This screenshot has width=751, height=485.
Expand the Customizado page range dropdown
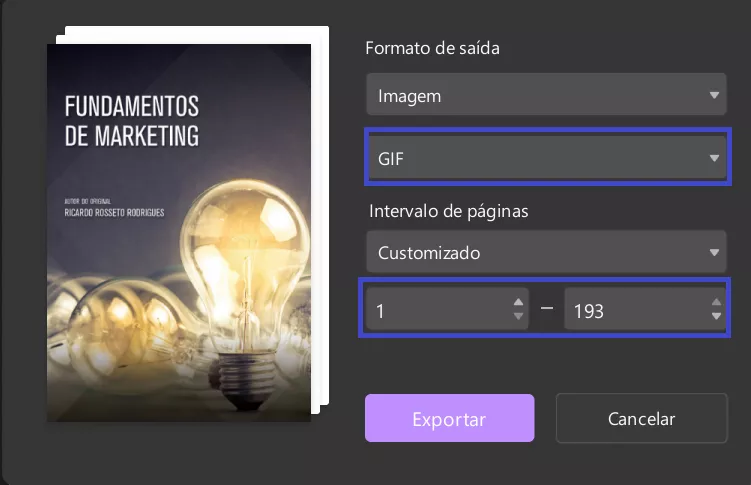(546, 252)
